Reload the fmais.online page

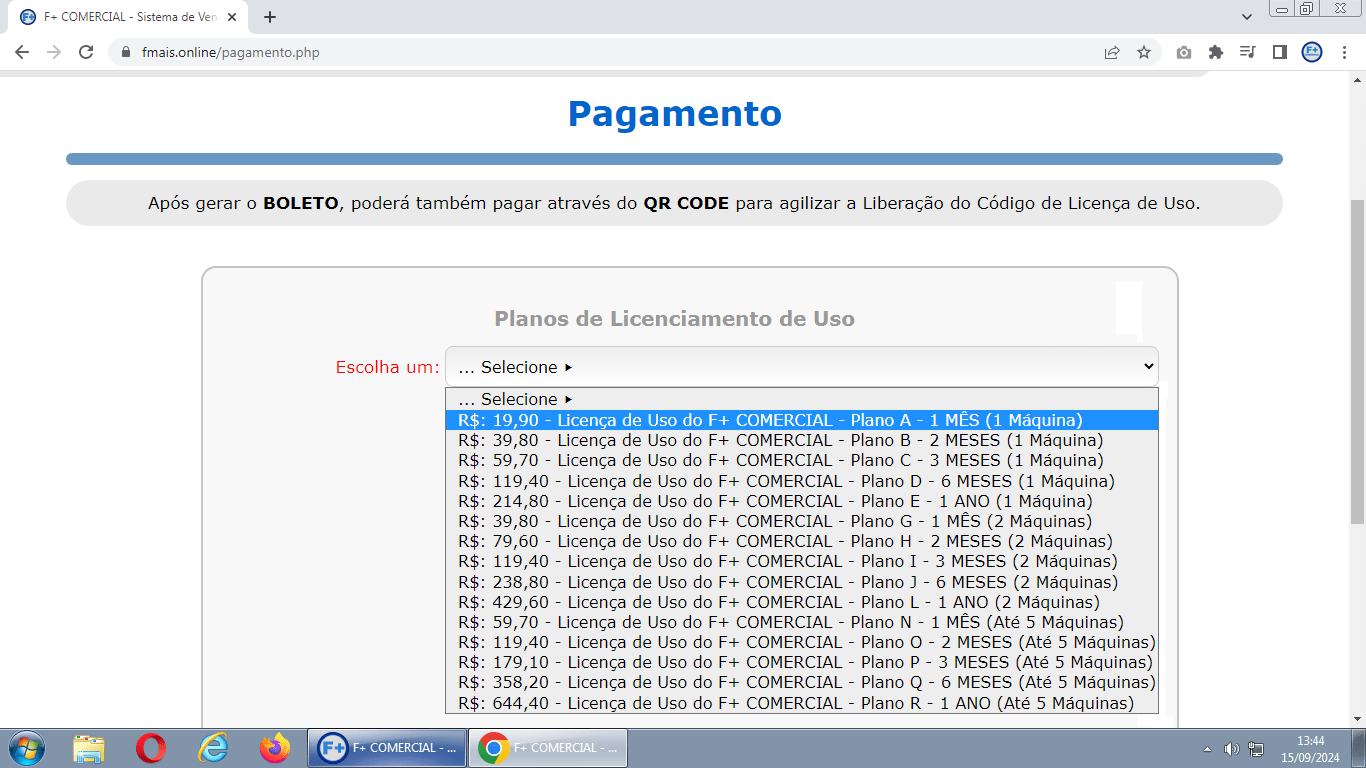point(86,52)
